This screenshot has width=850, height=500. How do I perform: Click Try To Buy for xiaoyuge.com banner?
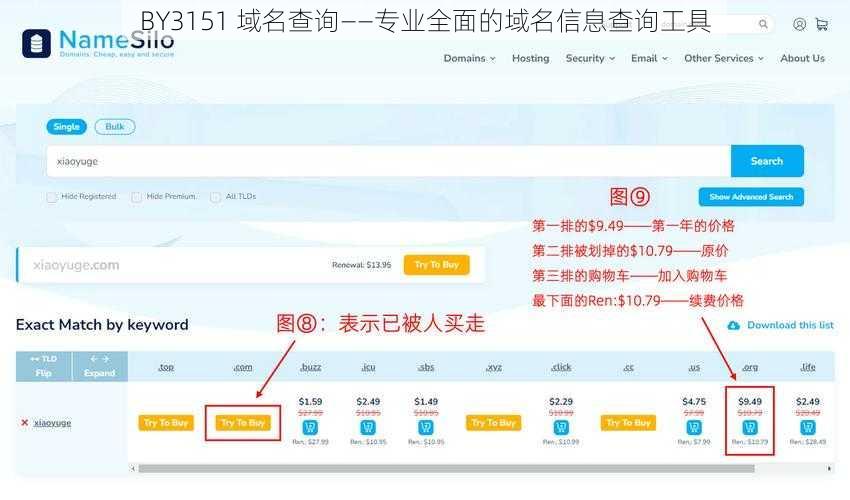click(436, 265)
